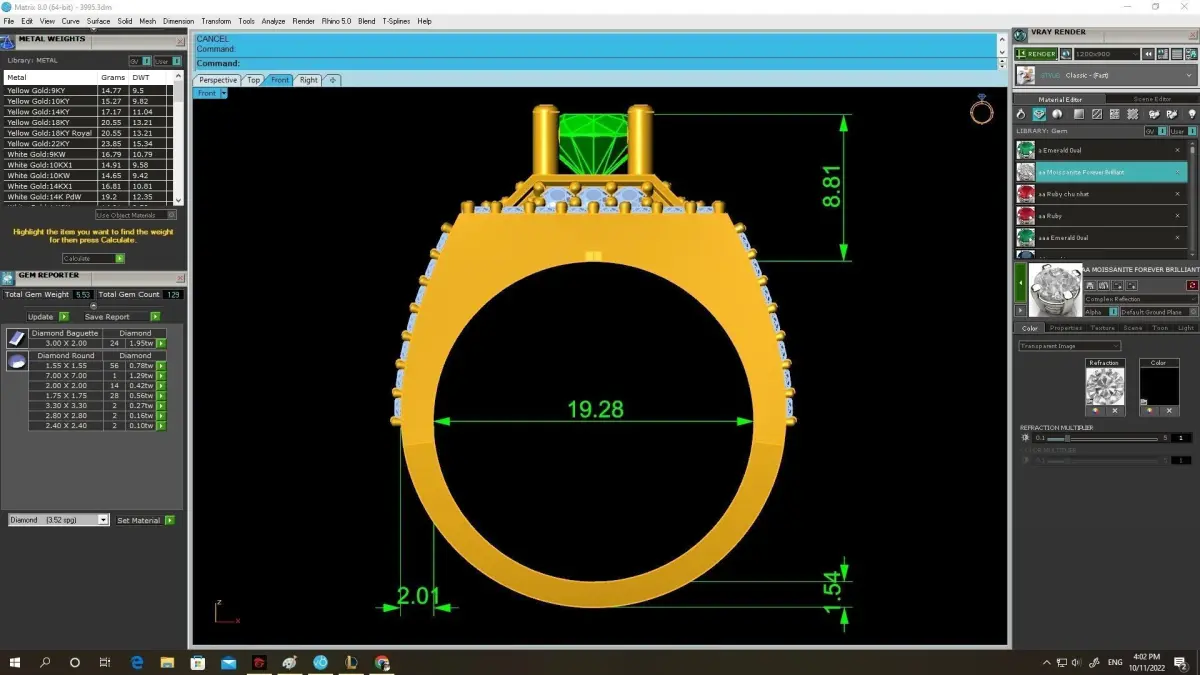
Task: Open color wheel under Color swatch
Action: pos(1150,410)
